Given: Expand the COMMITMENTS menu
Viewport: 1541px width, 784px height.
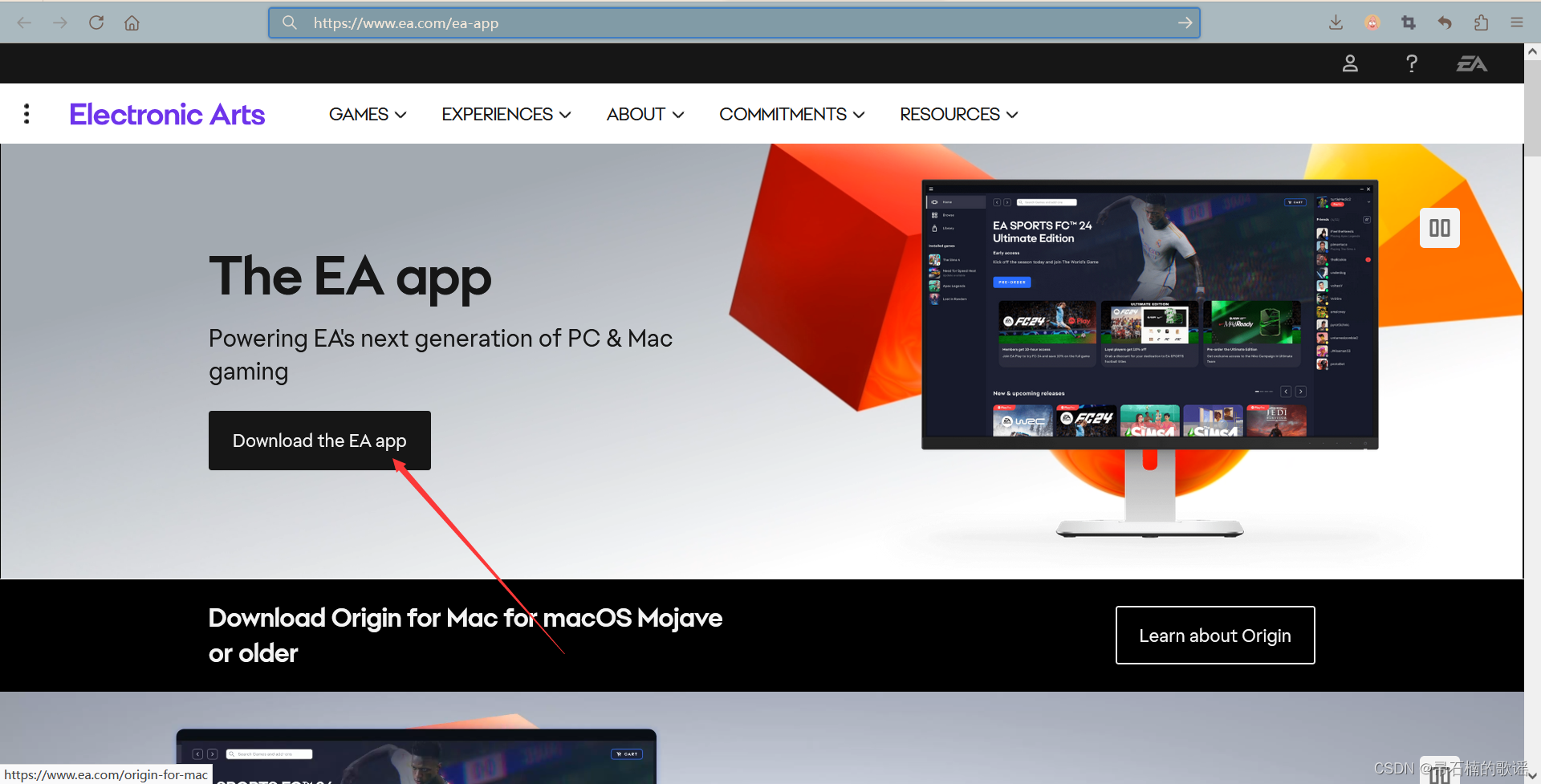Looking at the screenshot, I should pyautogui.click(x=792, y=115).
